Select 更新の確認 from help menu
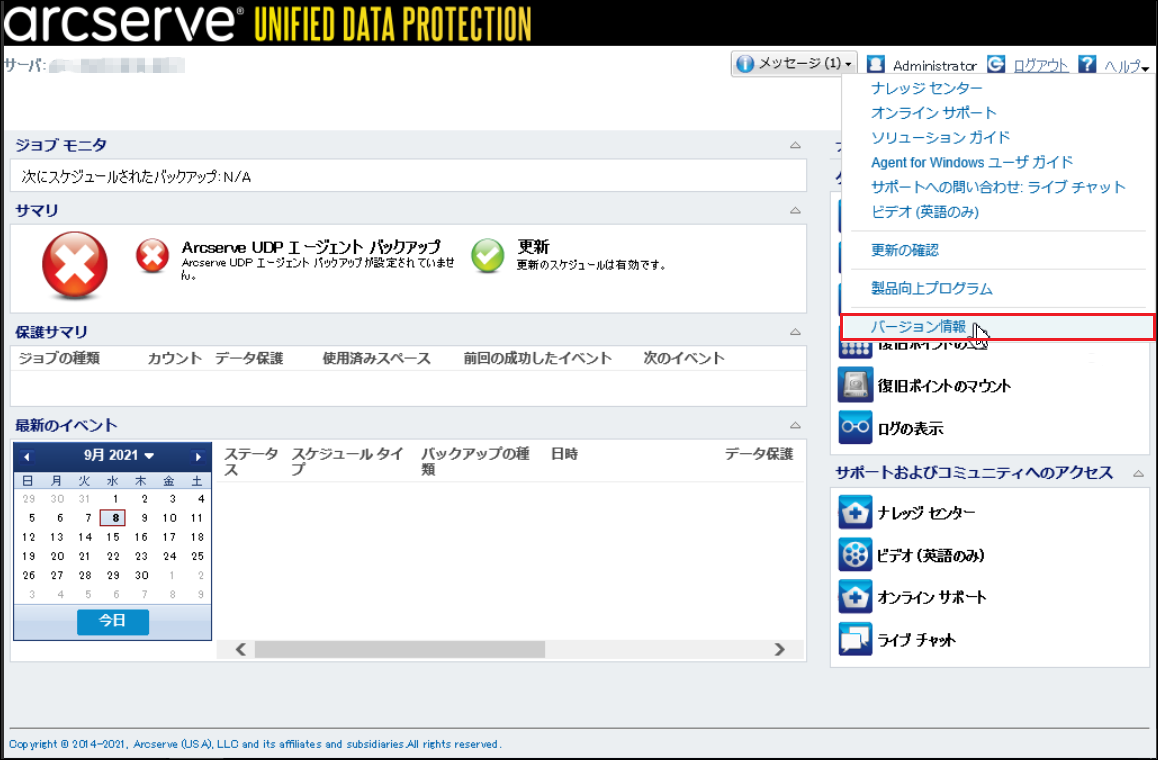The image size is (1158, 760). [x=905, y=250]
